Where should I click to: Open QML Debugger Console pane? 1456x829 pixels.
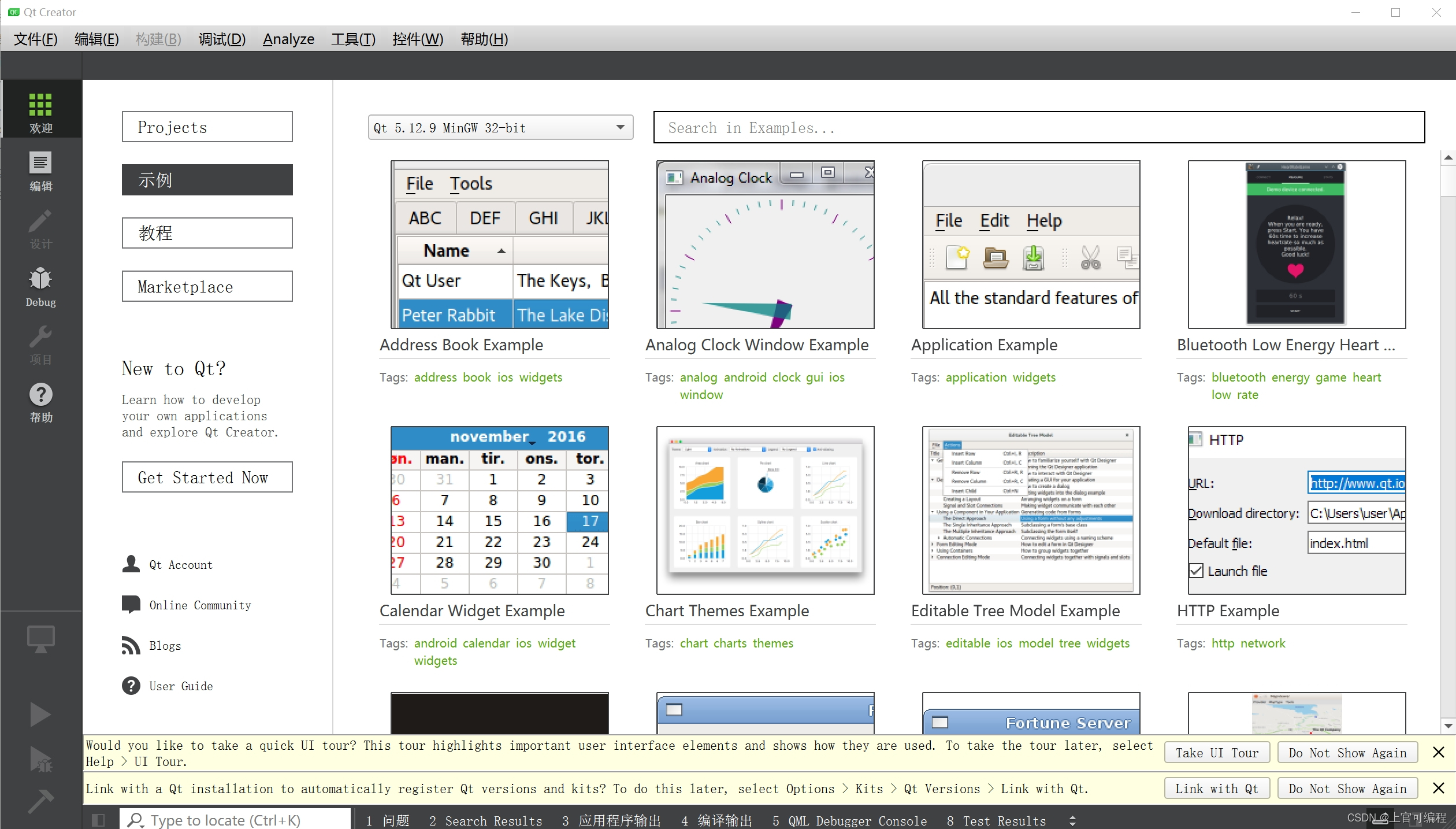[849, 820]
